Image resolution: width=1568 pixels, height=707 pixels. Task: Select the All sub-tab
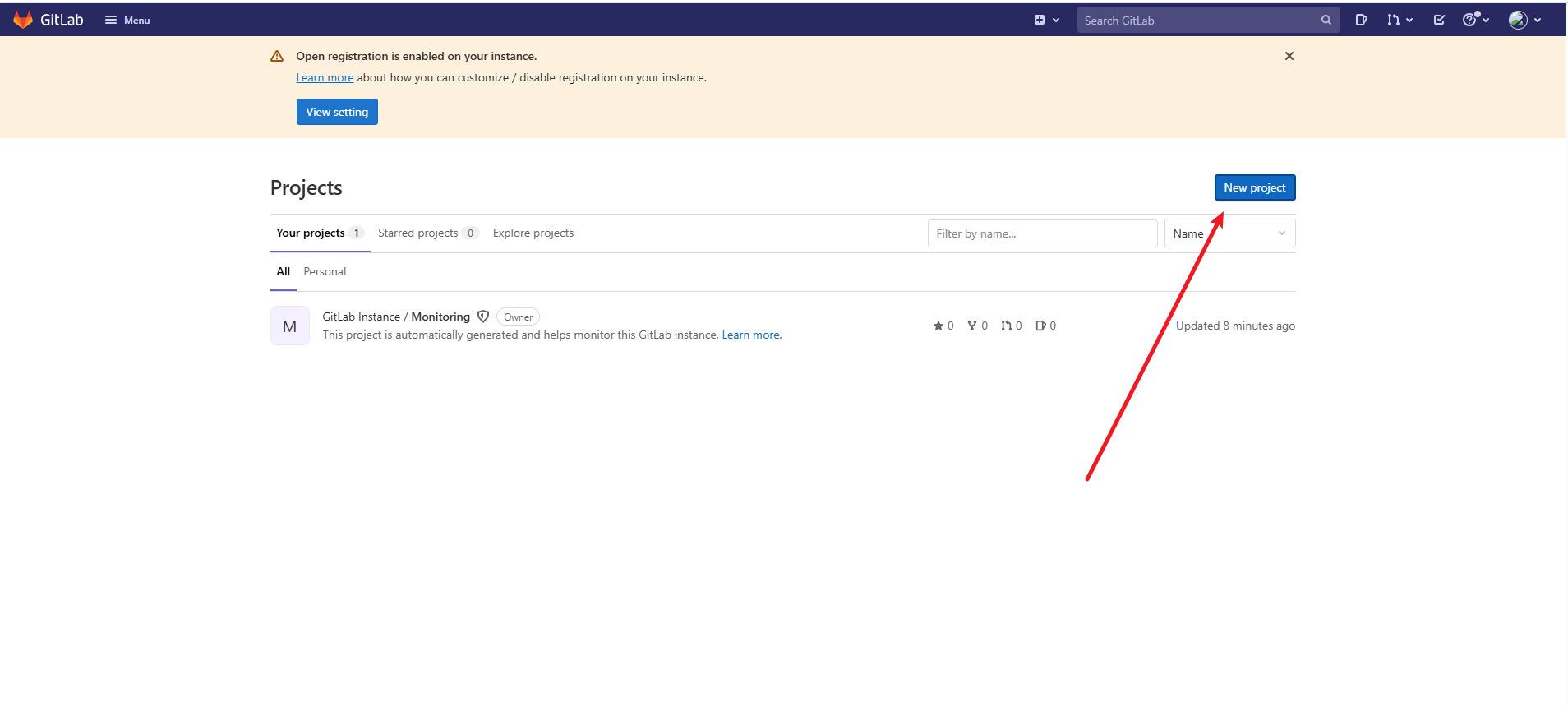(284, 271)
